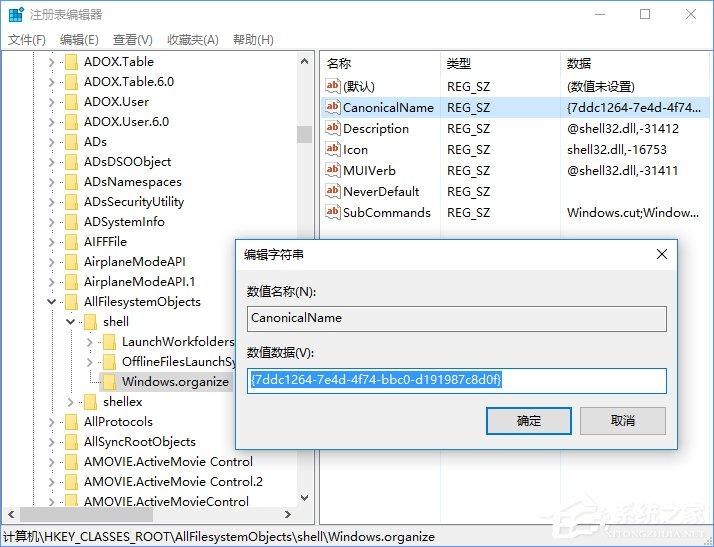Click the string icon beside CanonicalName value
This screenshot has height=547, width=714.
[333, 107]
